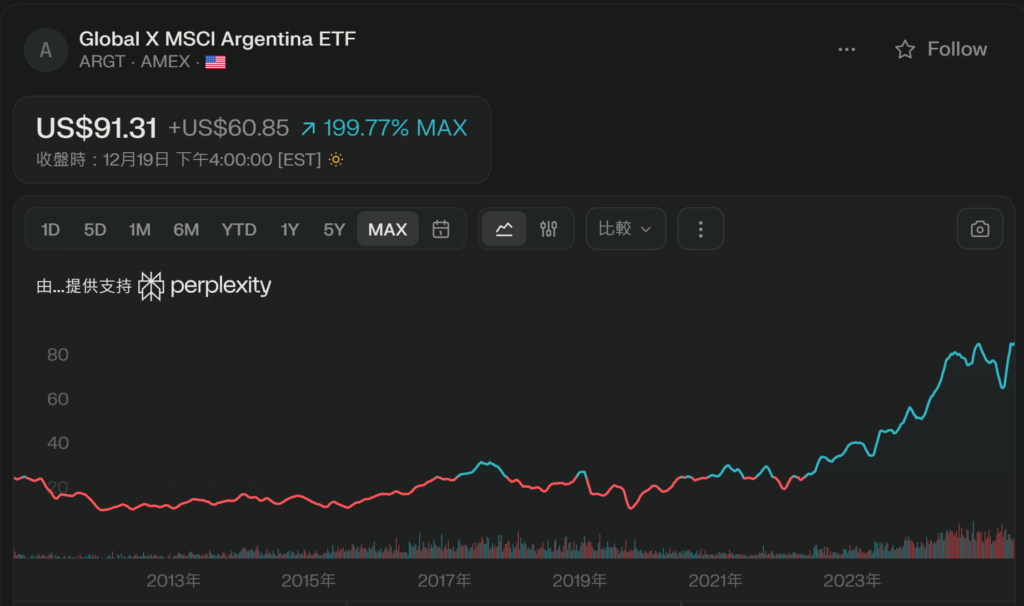Switch chart to 1M range
Viewport: 1024px width, 606px height.
(139, 229)
